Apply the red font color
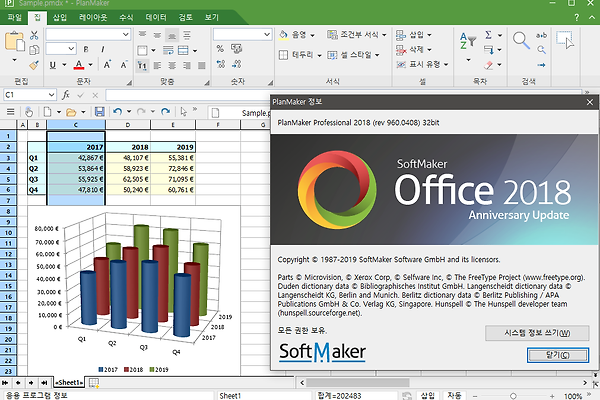The height and width of the screenshot is (400, 600). click(x=79, y=65)
